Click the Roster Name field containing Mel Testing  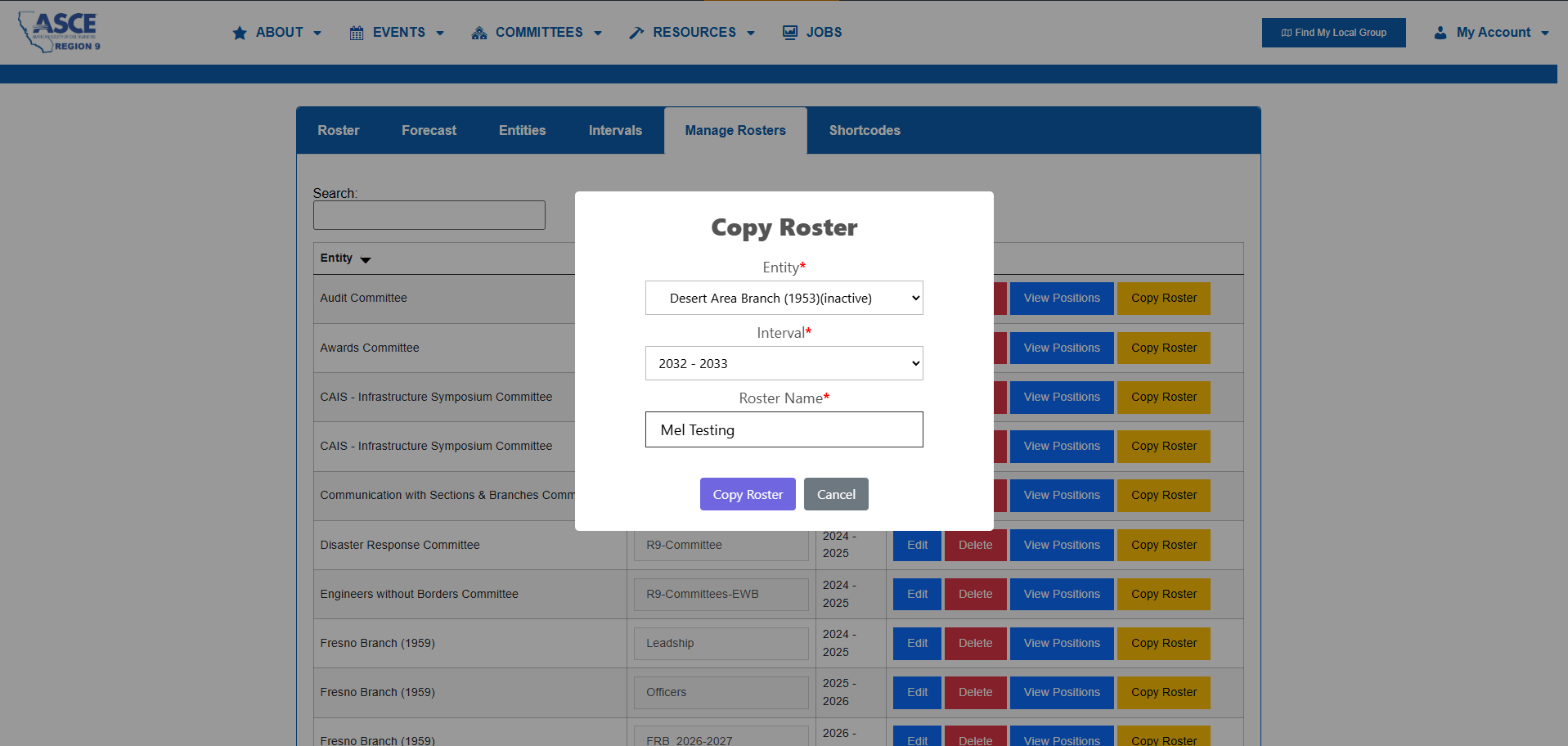click(x=784, y=429)
